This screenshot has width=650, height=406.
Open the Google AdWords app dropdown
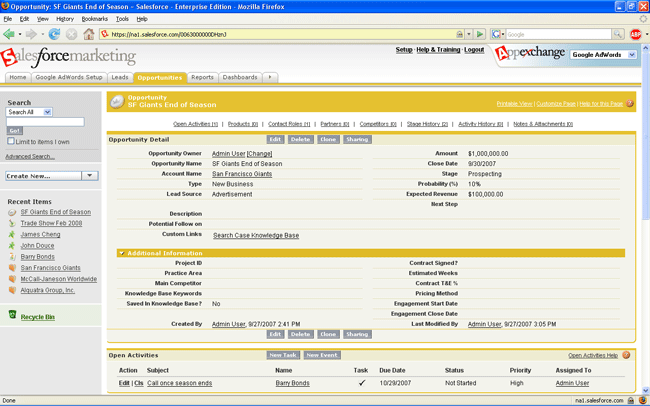pyautogui.click(x=603, y=55)
